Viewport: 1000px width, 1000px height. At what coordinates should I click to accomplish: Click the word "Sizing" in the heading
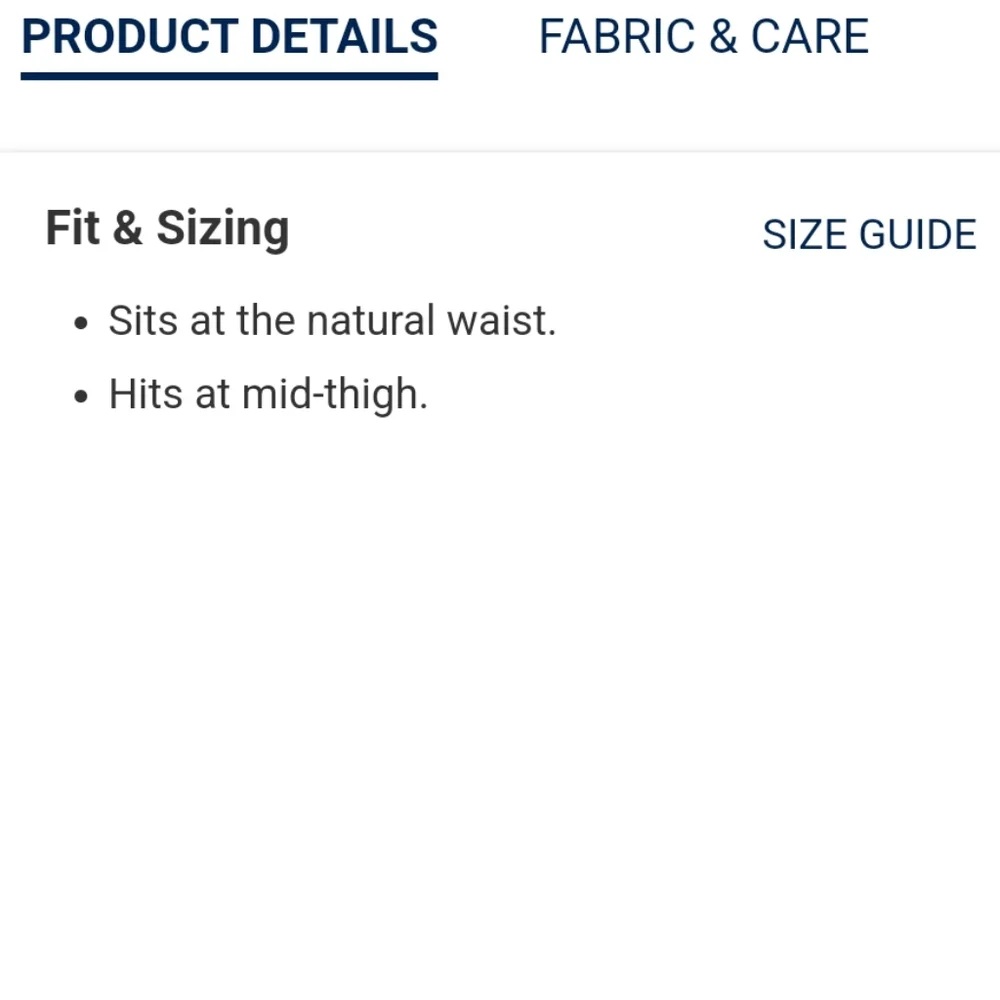(222, 230)
